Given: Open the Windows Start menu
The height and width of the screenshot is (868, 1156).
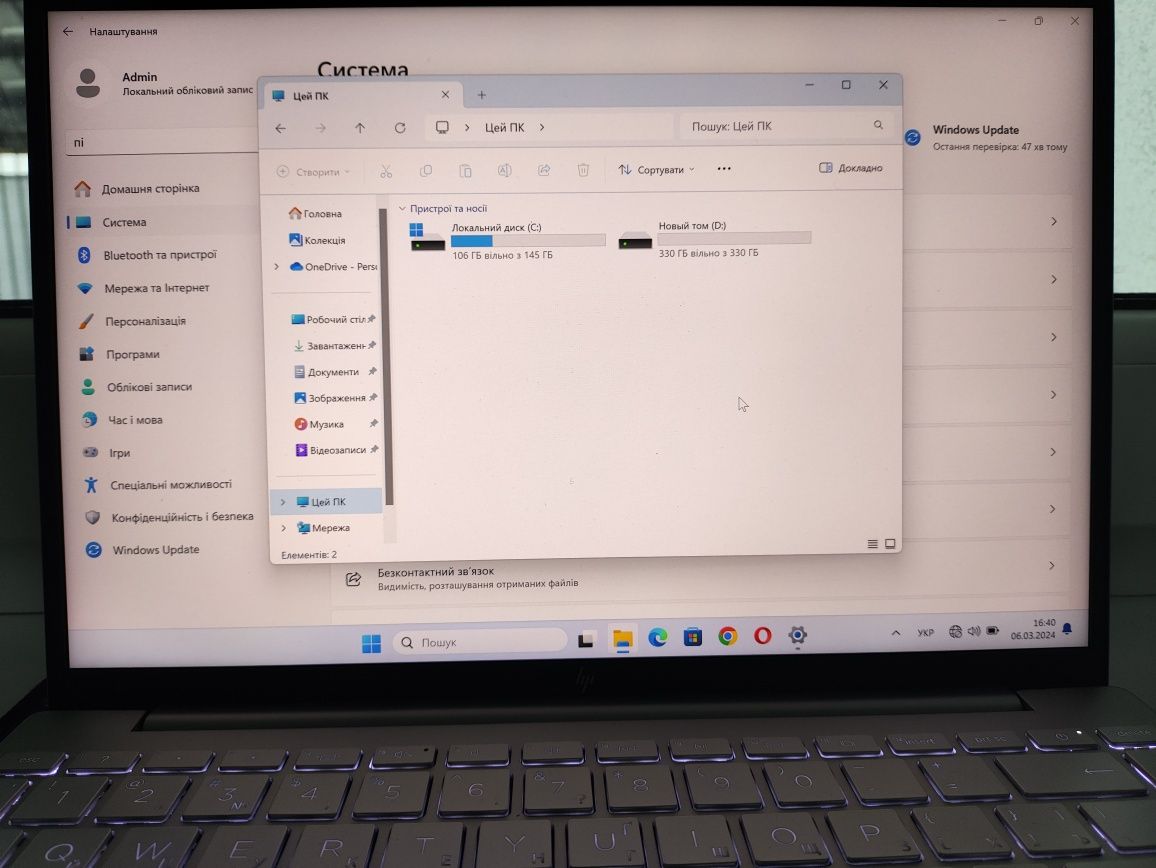Looking at the screenshot, I should [372, 643].
